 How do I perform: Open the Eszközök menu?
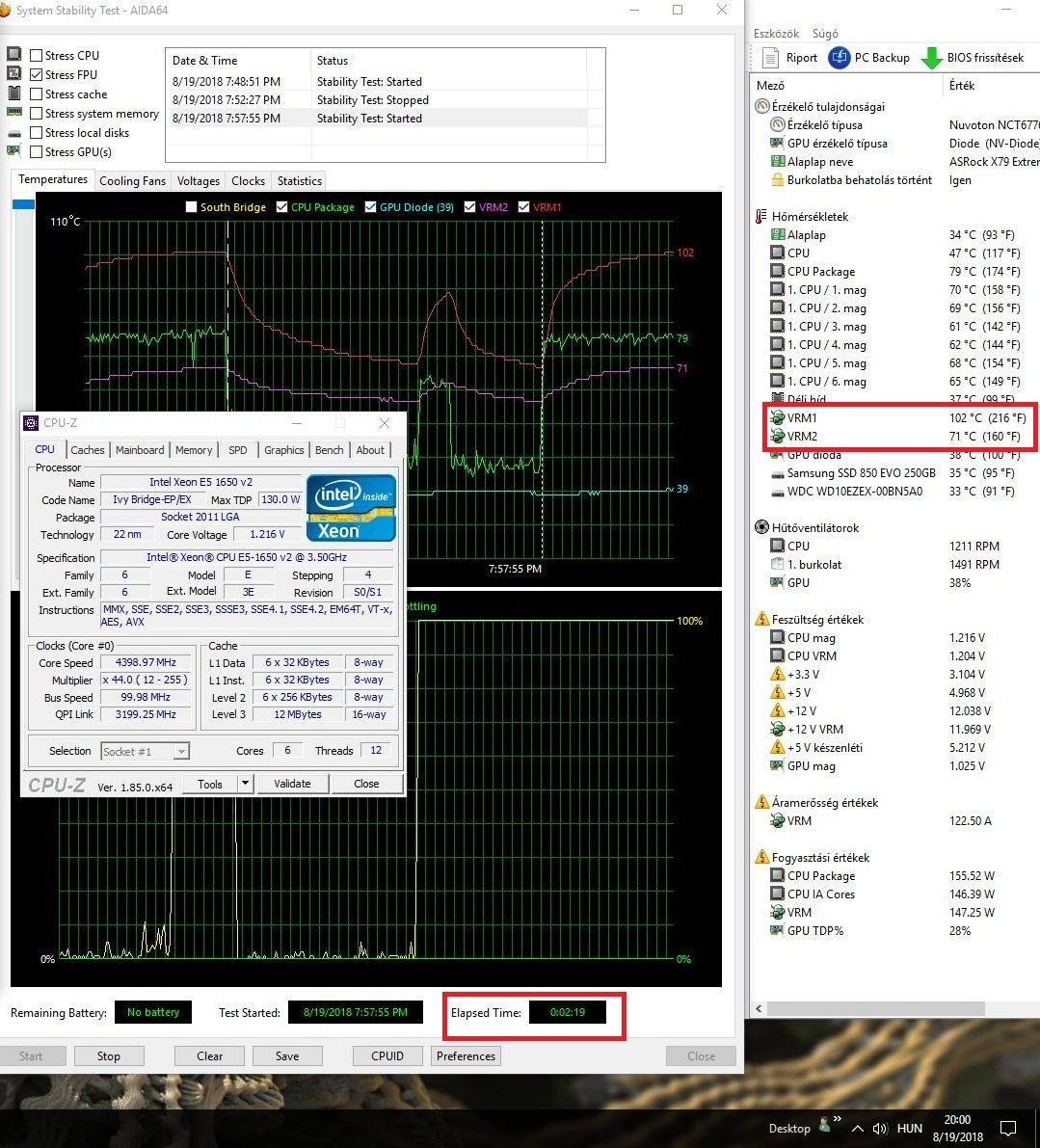(x=776, y=34)
